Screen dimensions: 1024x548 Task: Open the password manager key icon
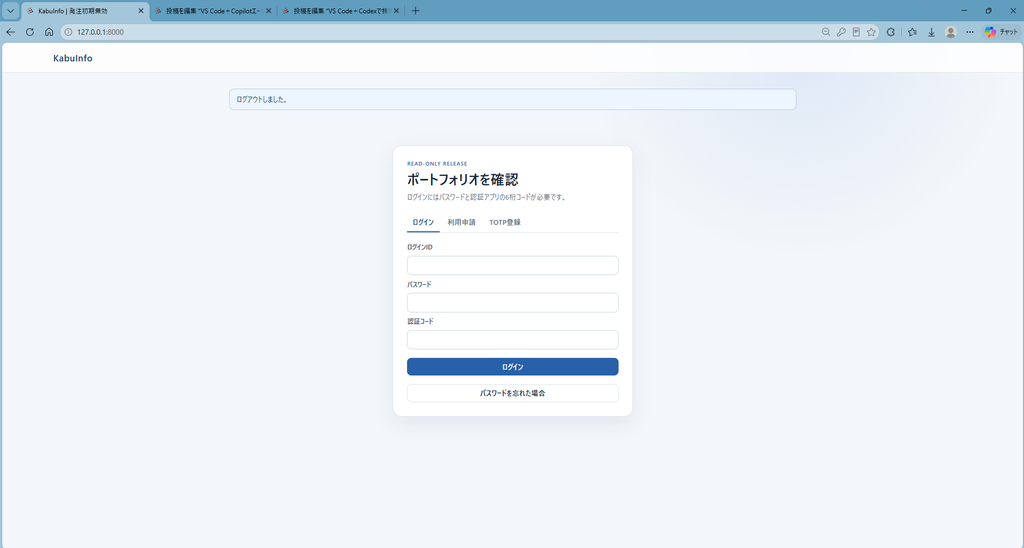[841, 32]
